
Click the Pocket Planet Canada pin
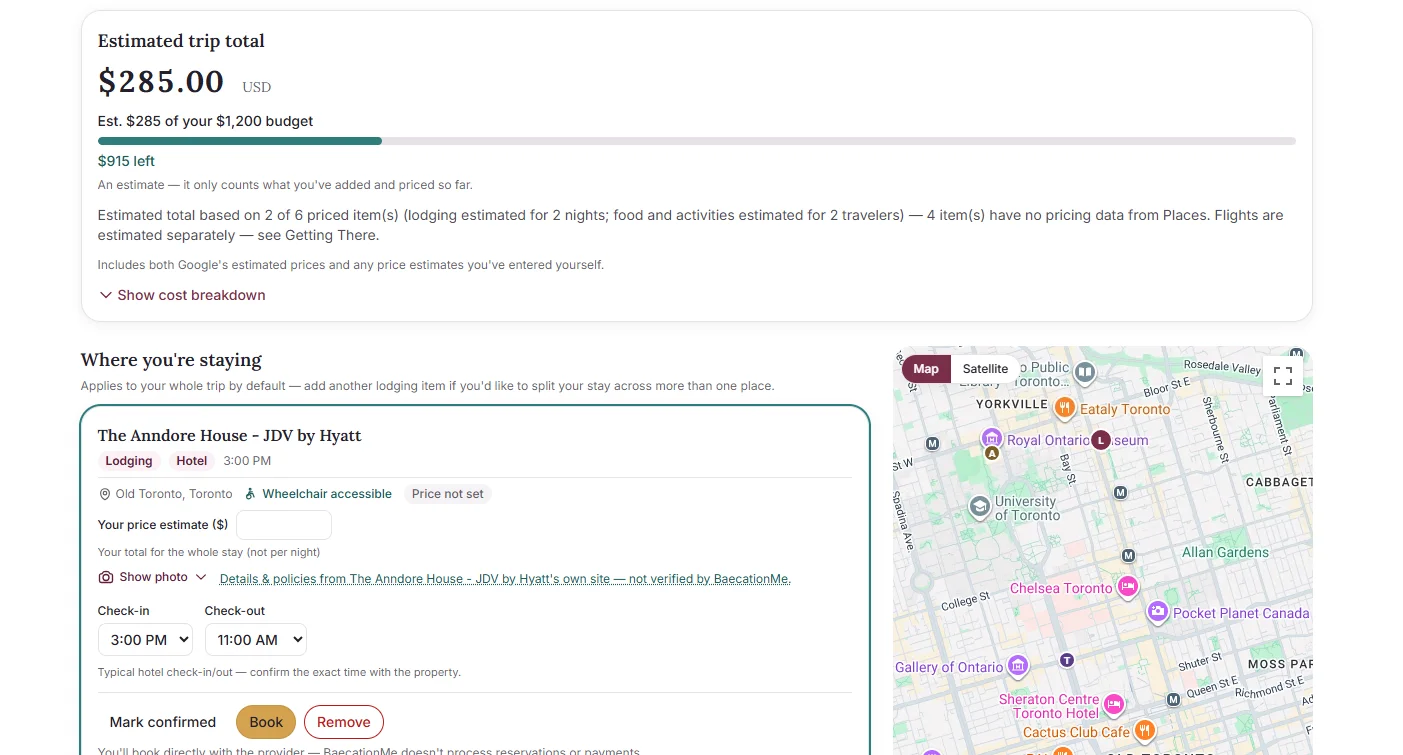pos(1157,612)
